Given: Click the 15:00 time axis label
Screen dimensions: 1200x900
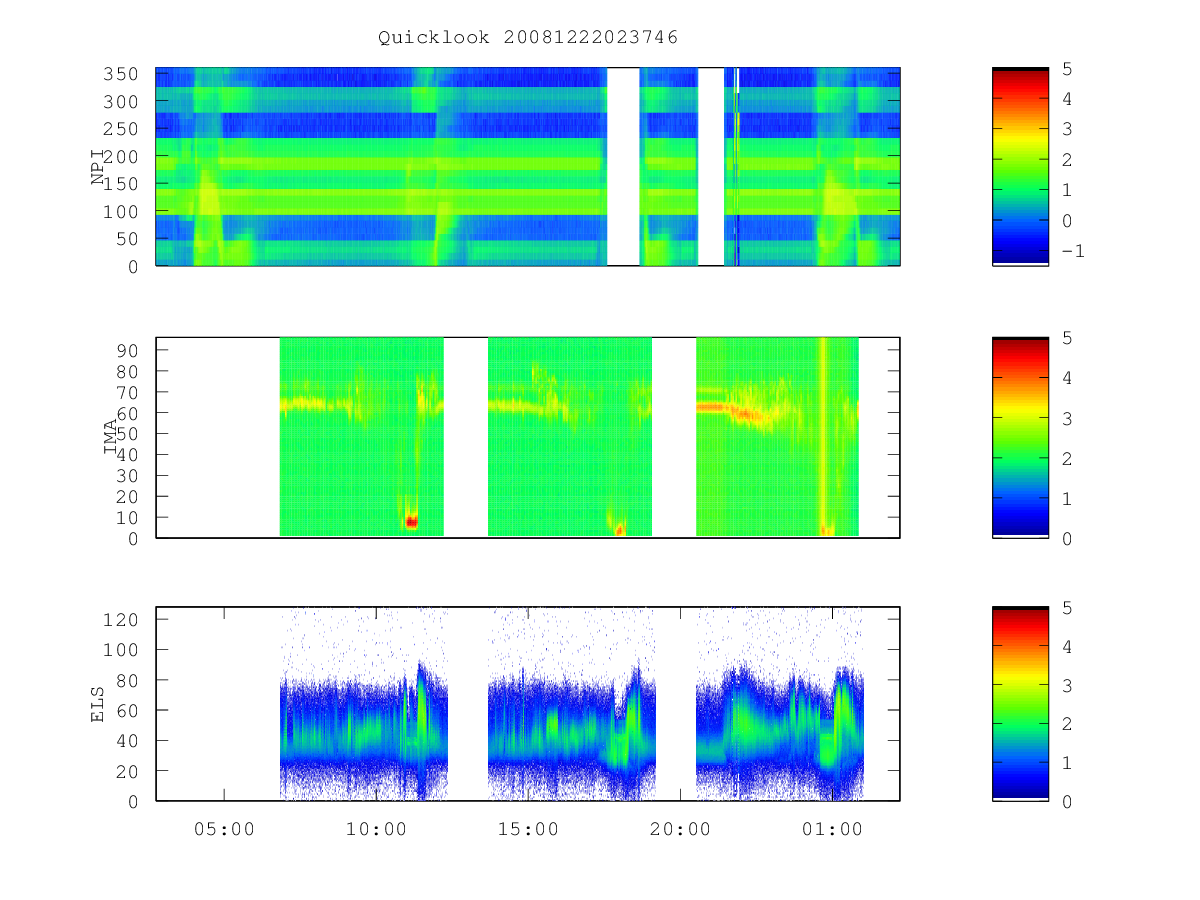Looking at the screenshot, I should [x=528, y=830].
